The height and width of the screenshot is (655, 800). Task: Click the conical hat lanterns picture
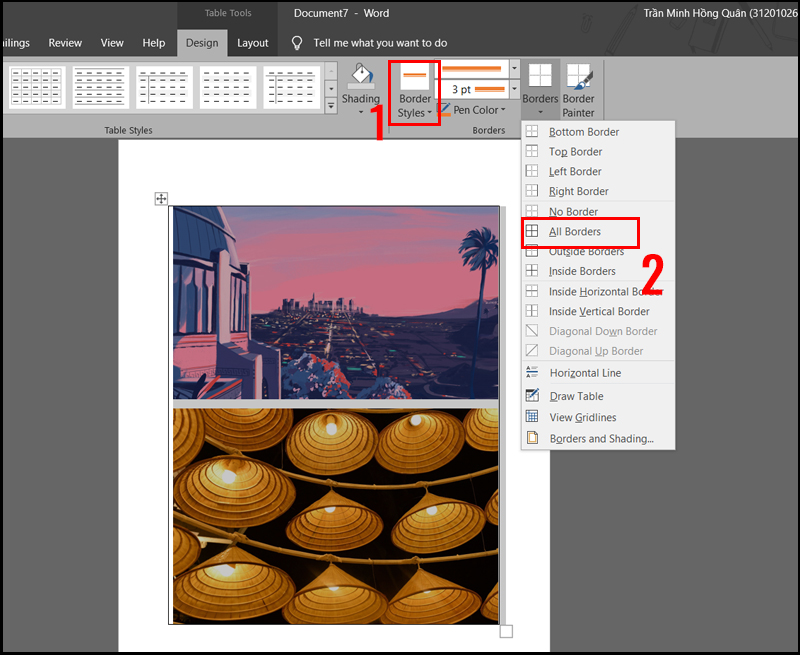click(x=336, y=515)
